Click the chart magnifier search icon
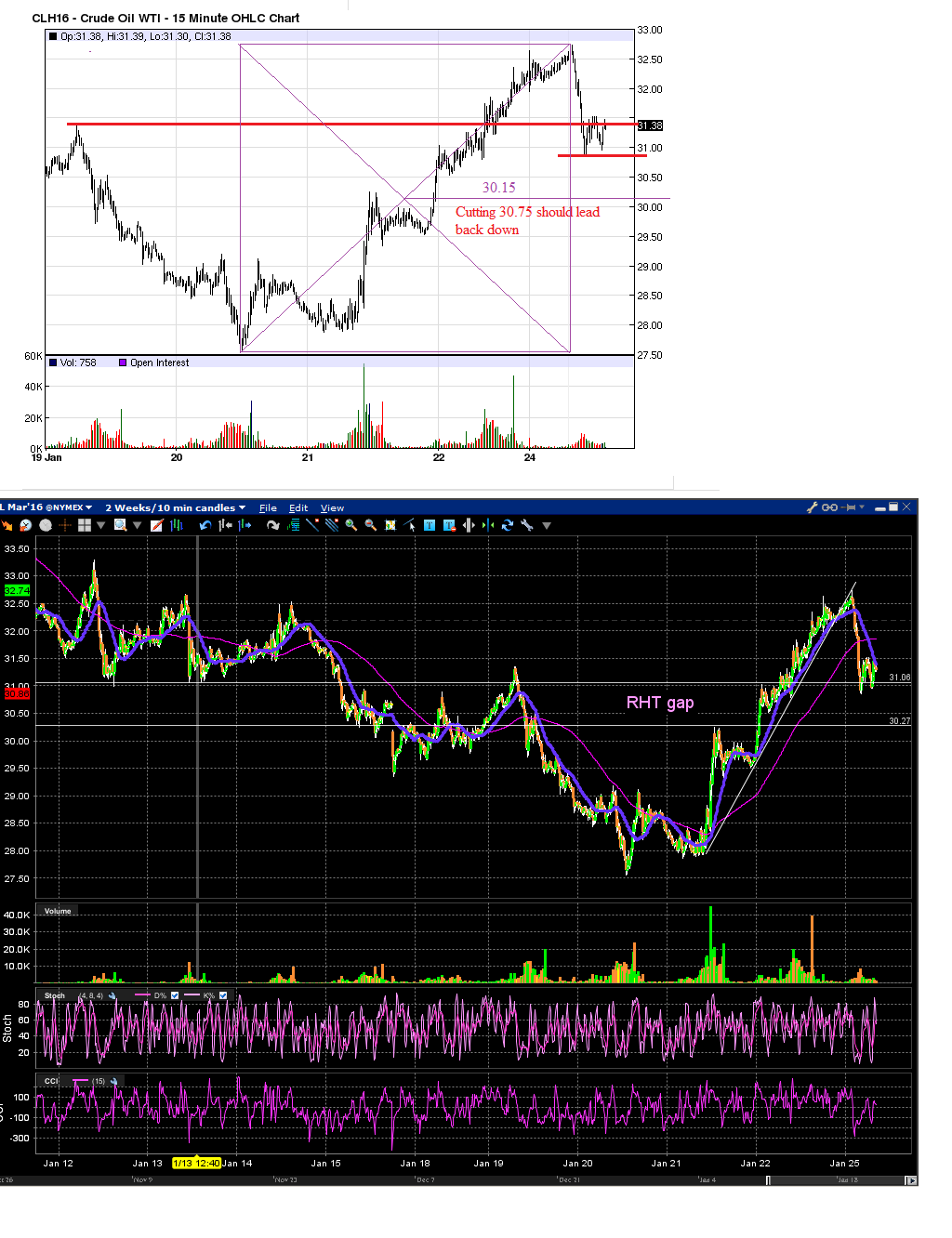This screenshot has width=952, height=1238. point(120,525)
